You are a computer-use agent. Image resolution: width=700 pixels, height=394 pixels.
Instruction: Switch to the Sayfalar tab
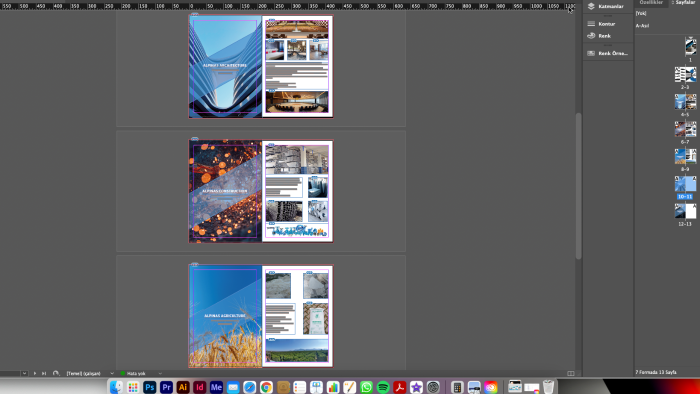pyautogui.click(x=684, y=2)
